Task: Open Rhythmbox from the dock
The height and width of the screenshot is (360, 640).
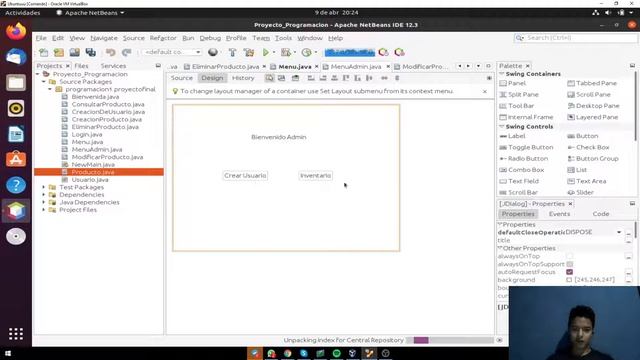Action: pyautogui.click(x=16, y=109)
